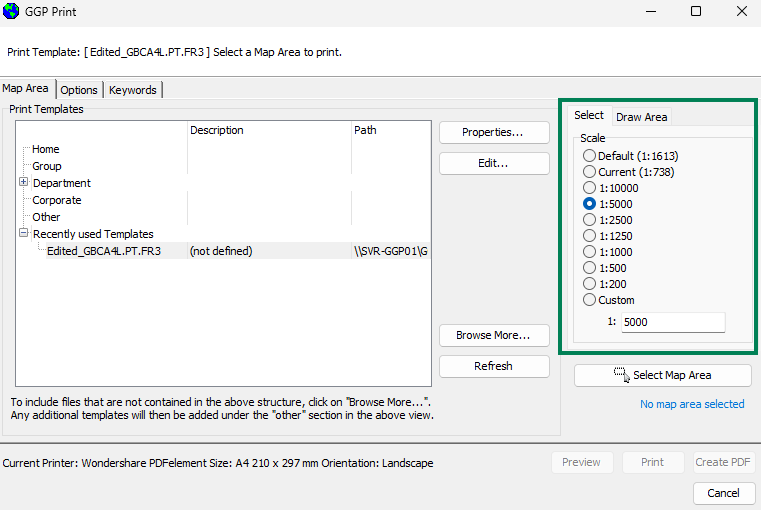Minimize the GGP Print window
The image size is (761, 510).
click(x=651, y=11)
